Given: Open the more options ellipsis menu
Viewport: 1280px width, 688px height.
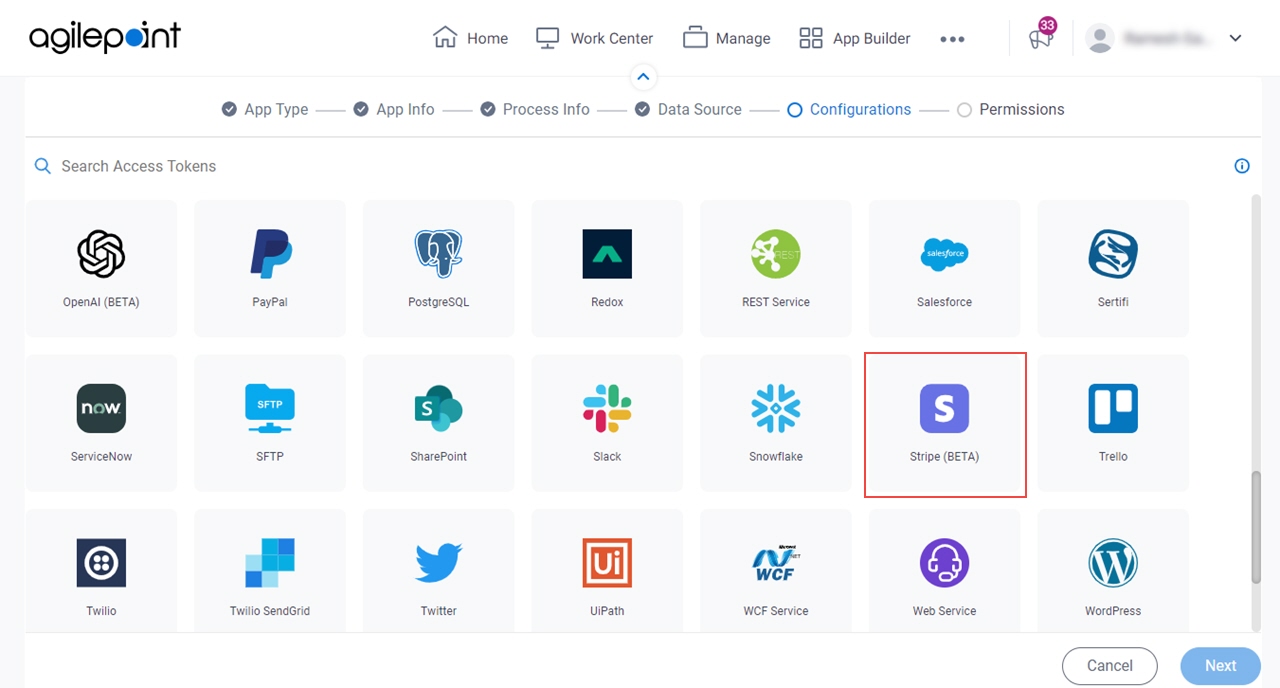Looking at the screenshot, I should tap(952, 39).
